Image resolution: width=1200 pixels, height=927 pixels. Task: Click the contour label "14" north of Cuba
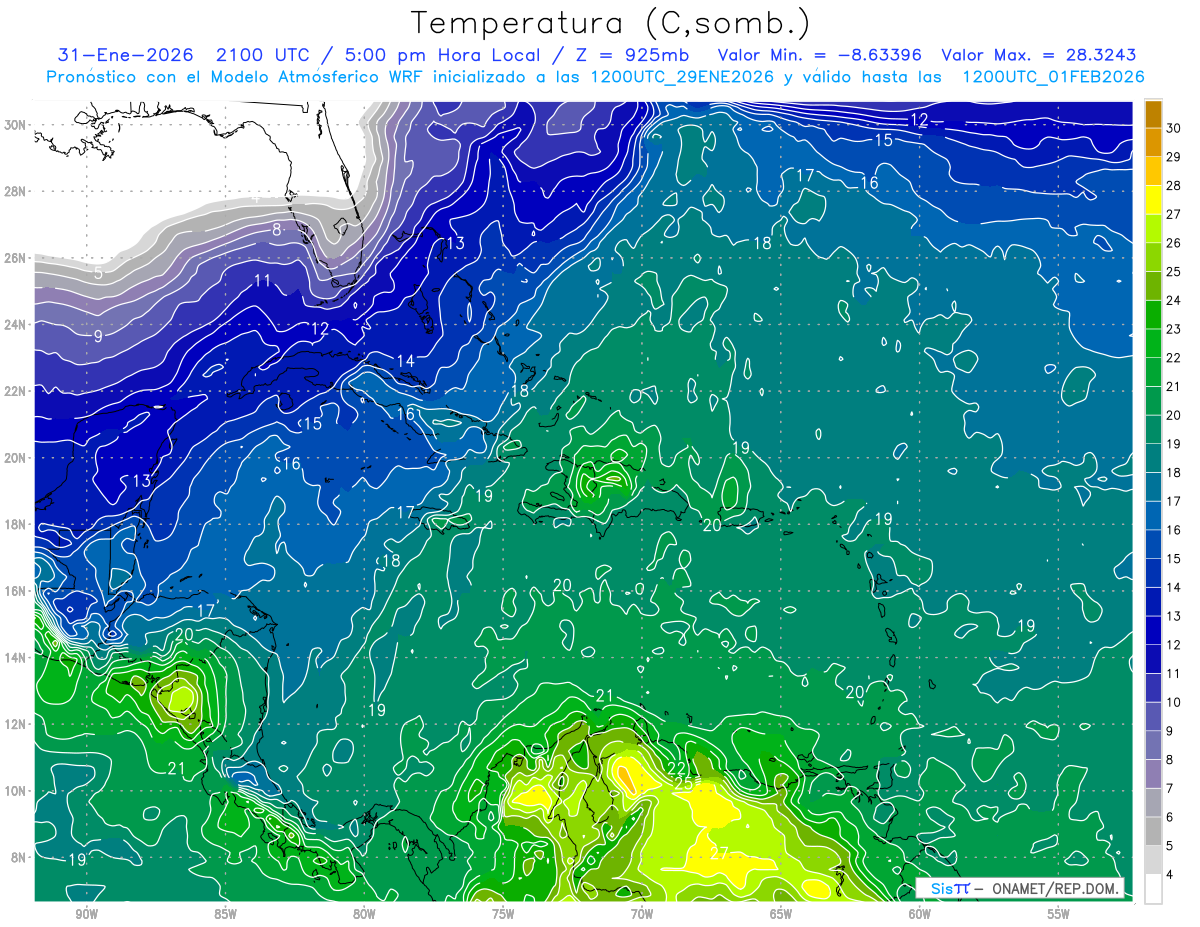tap(405, 361)
